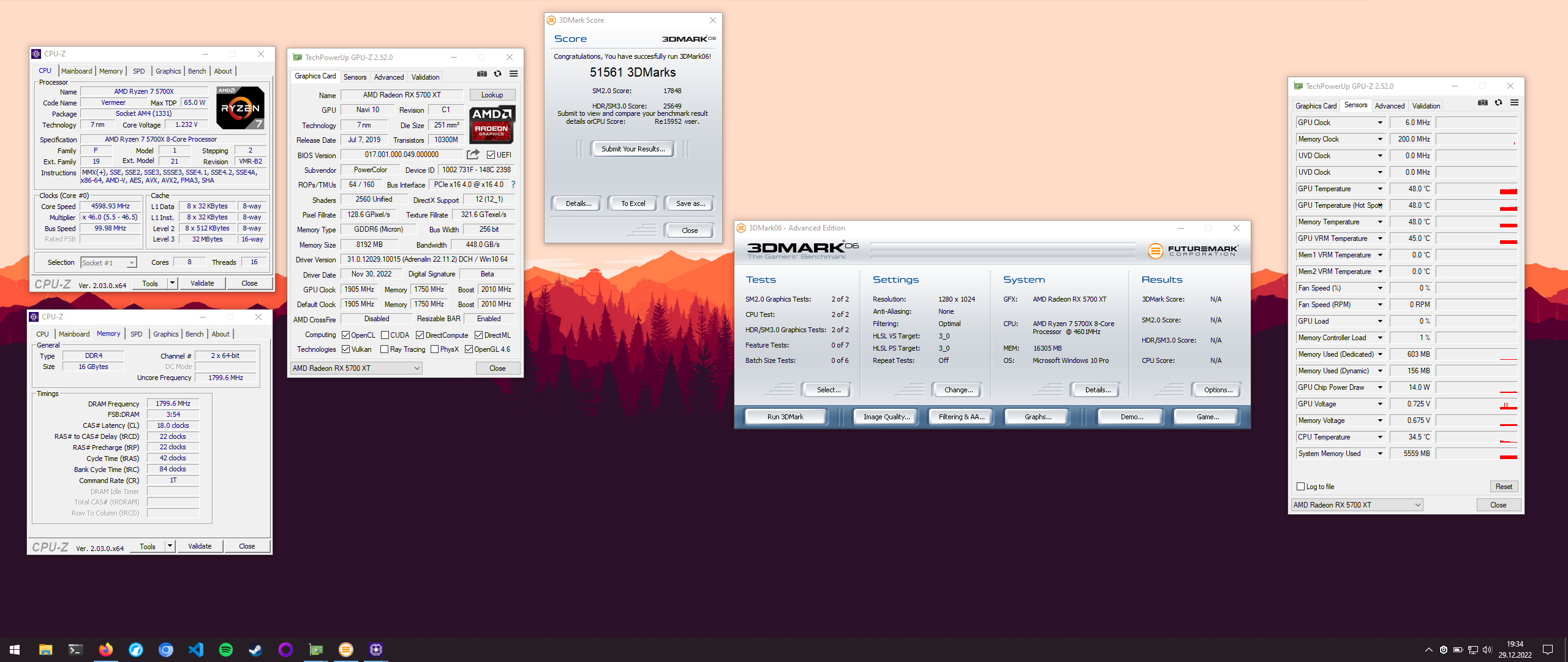
Task: Open the GPU Temperature sensor dropdown
Action: 1380,189
